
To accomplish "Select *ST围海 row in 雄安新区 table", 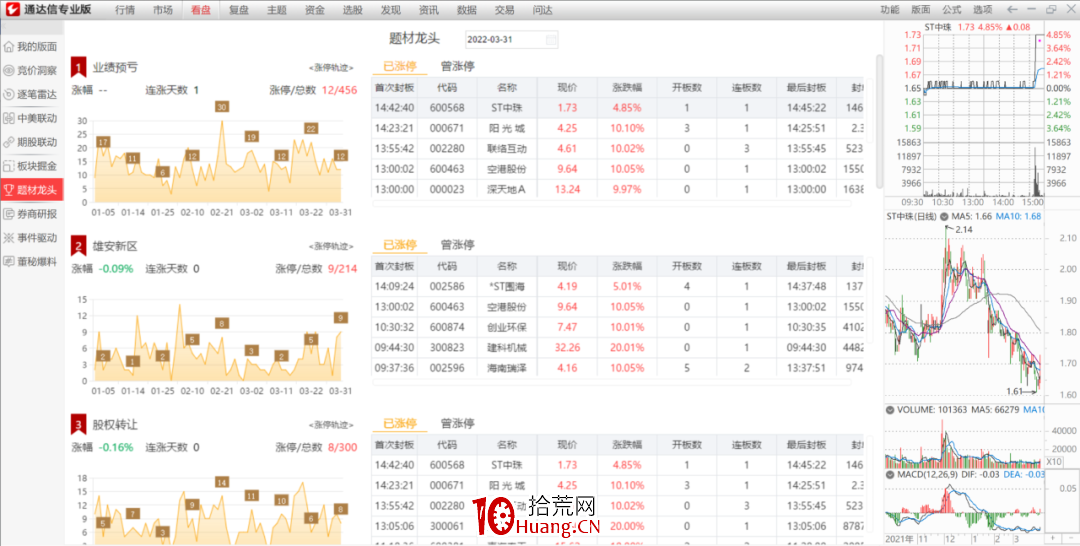I will coord(617,286).
